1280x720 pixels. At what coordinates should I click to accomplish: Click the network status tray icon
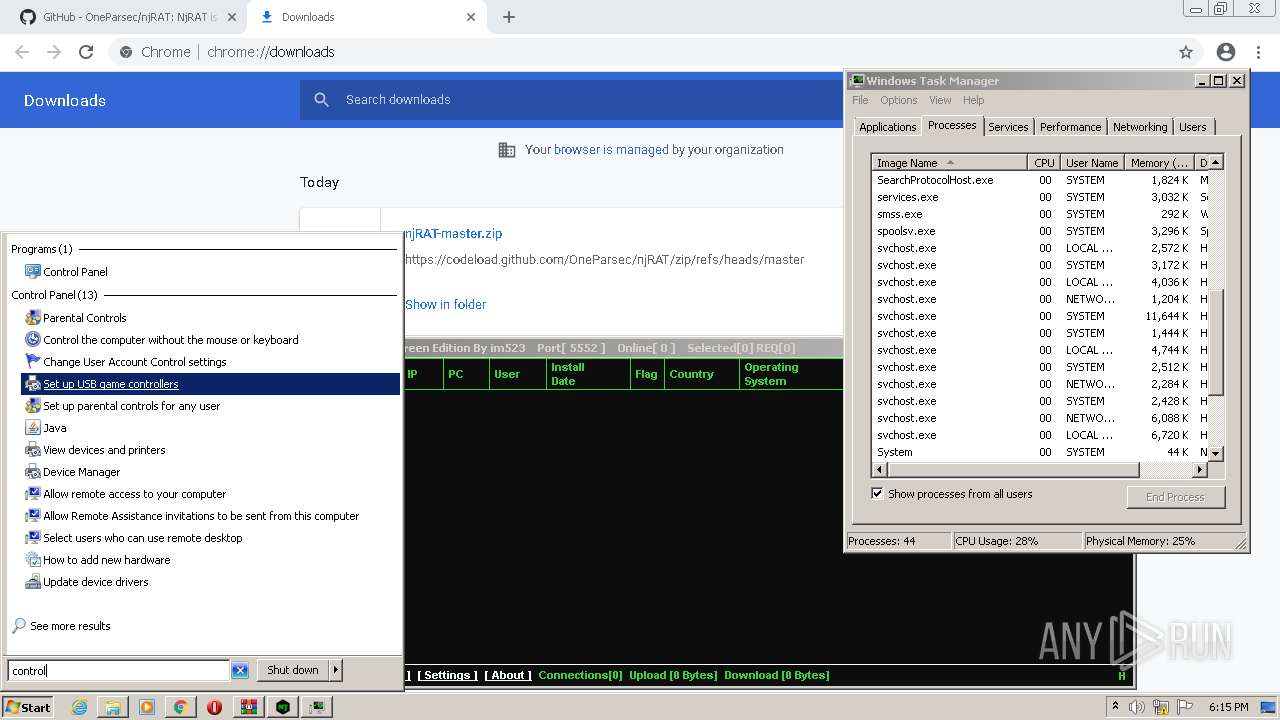pos(1161,707)
